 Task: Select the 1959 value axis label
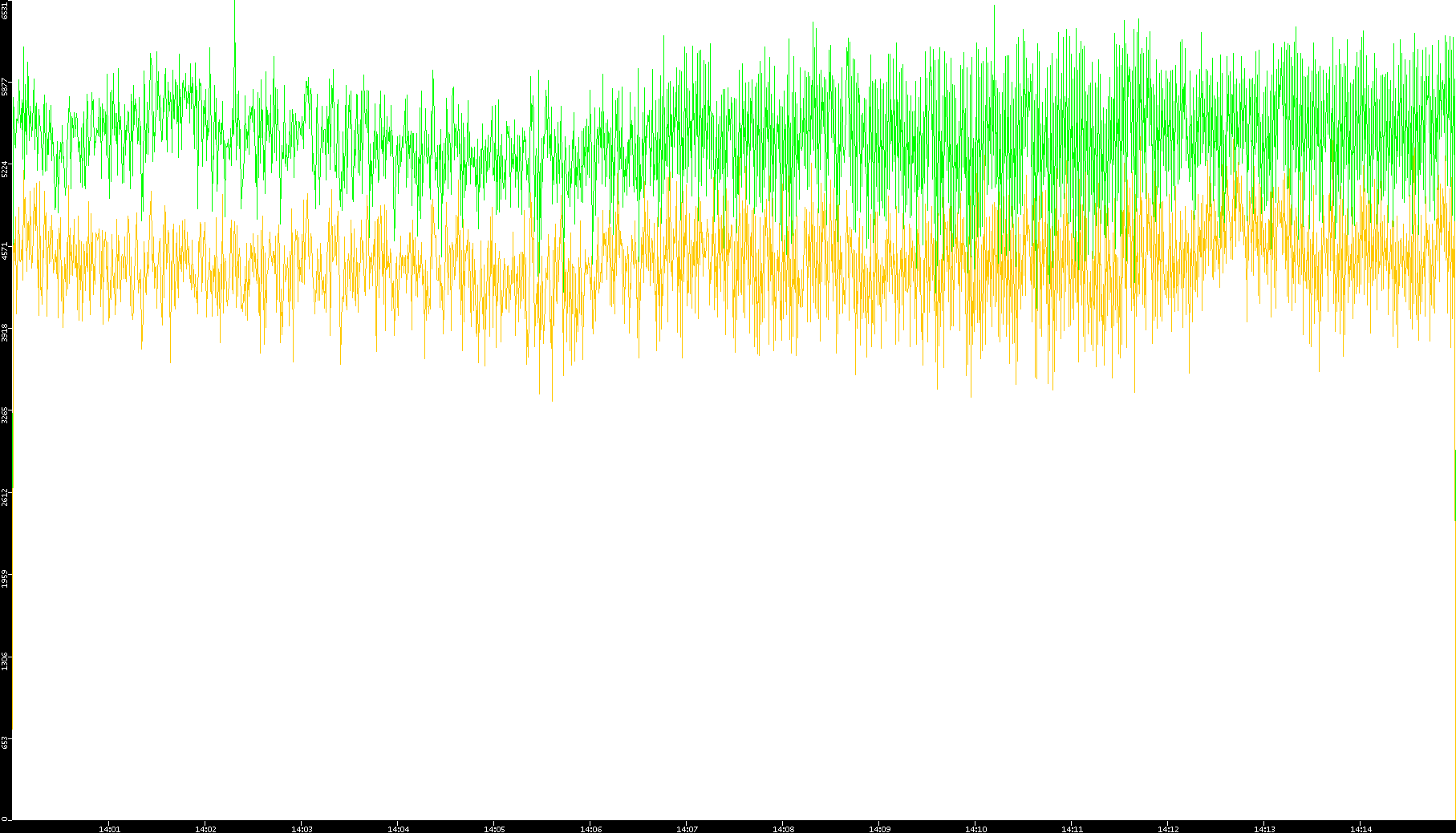click(x=5, y=578)
